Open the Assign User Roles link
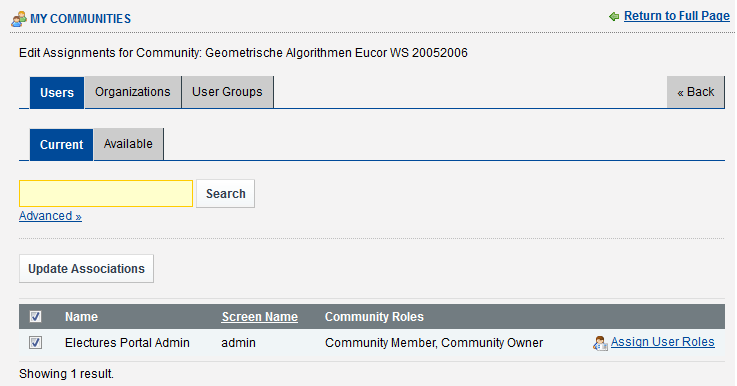This screenshot has width=737, height=386. pos(663,342)
